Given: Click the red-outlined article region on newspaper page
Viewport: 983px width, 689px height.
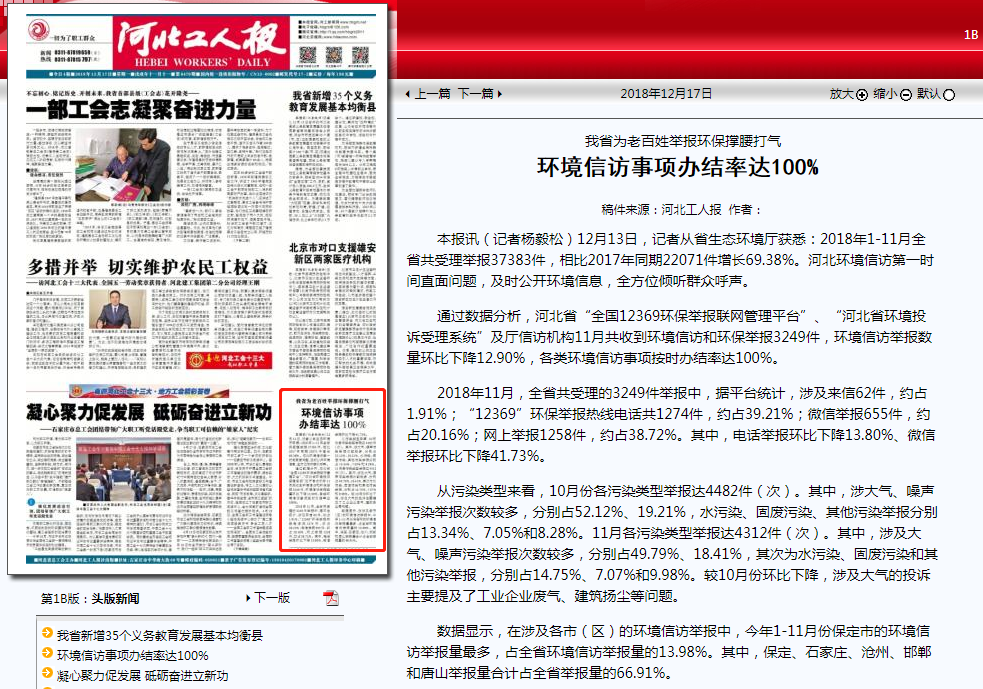Looking at the screenshot, I should 333,470.
